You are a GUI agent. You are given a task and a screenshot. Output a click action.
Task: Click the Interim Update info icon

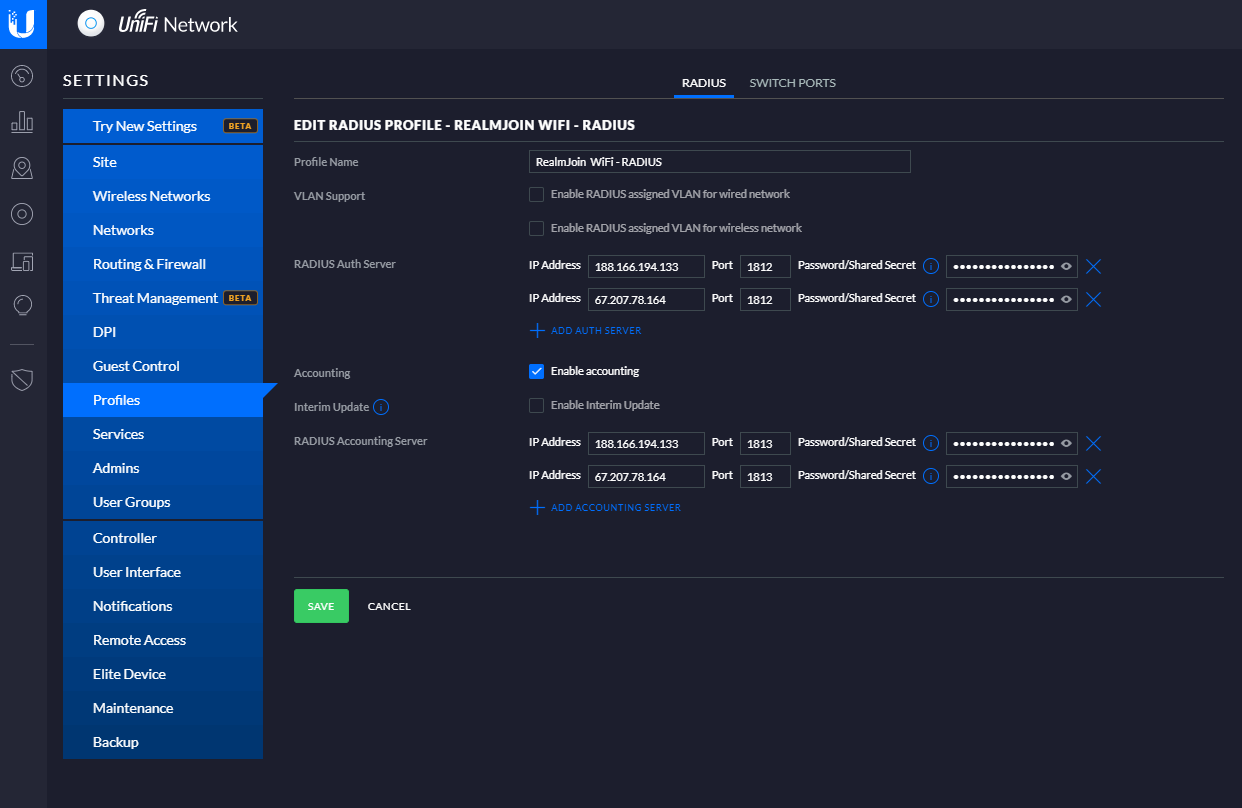381,407
